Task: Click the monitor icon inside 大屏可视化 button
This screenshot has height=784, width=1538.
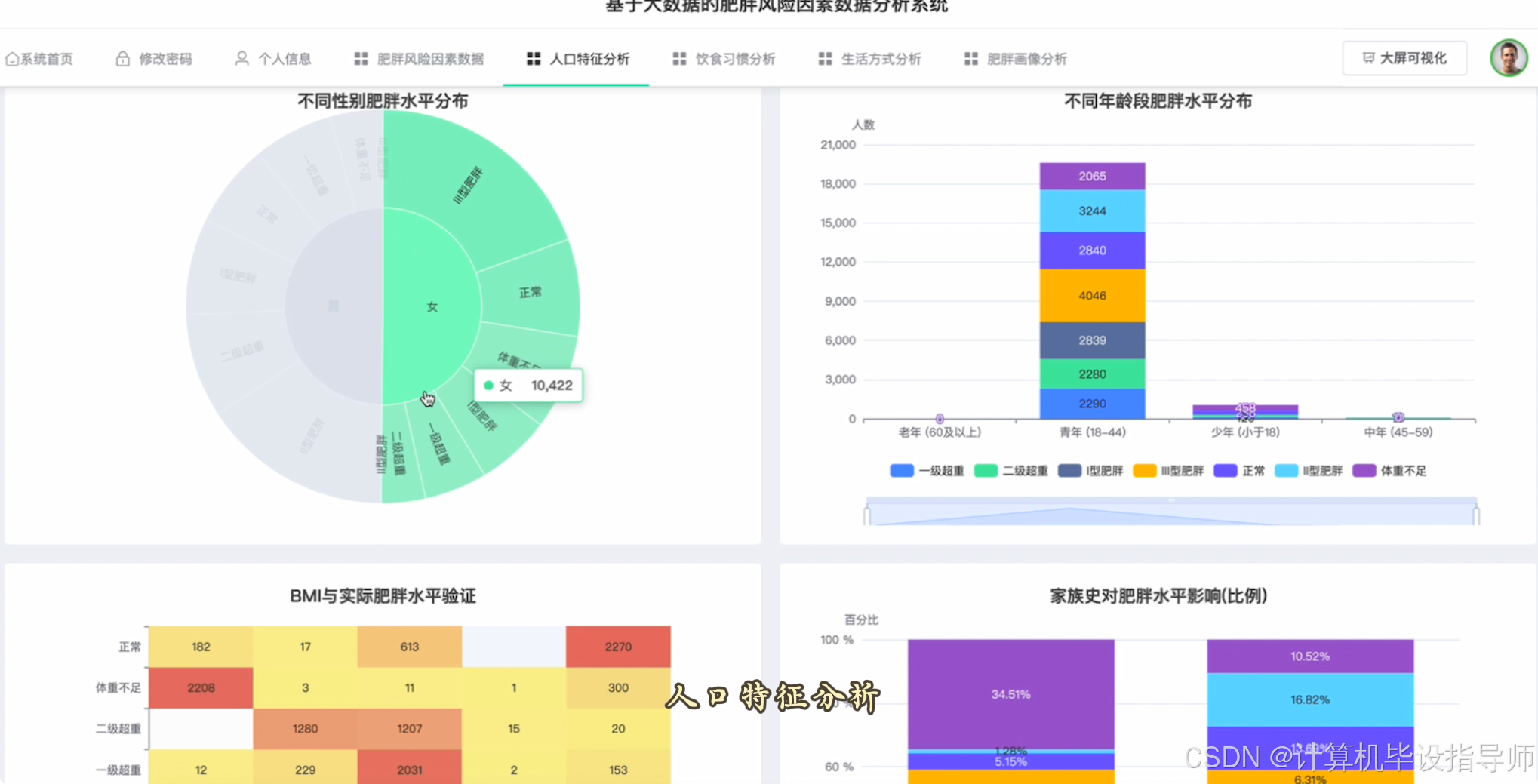Action: [x=1369, y=58]
